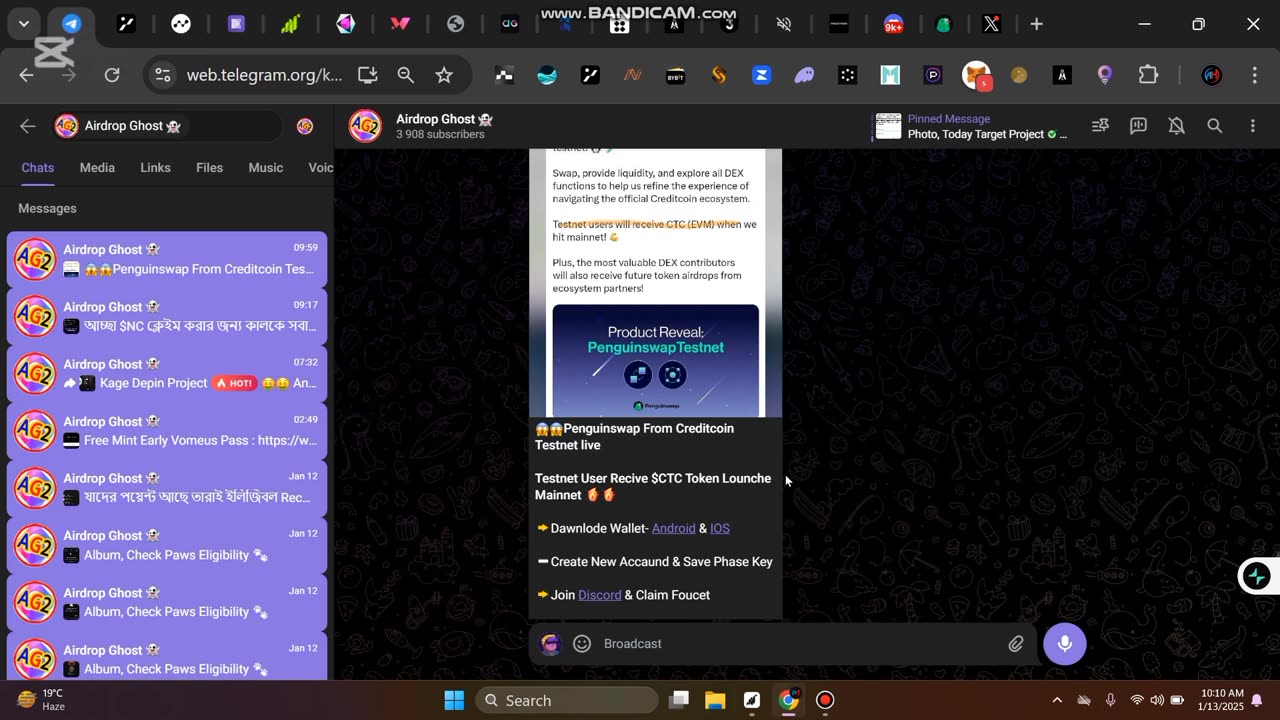The image size is (1280, 720).
Task: Open the 19°C Haze weather widget
Action: [42, 700]
